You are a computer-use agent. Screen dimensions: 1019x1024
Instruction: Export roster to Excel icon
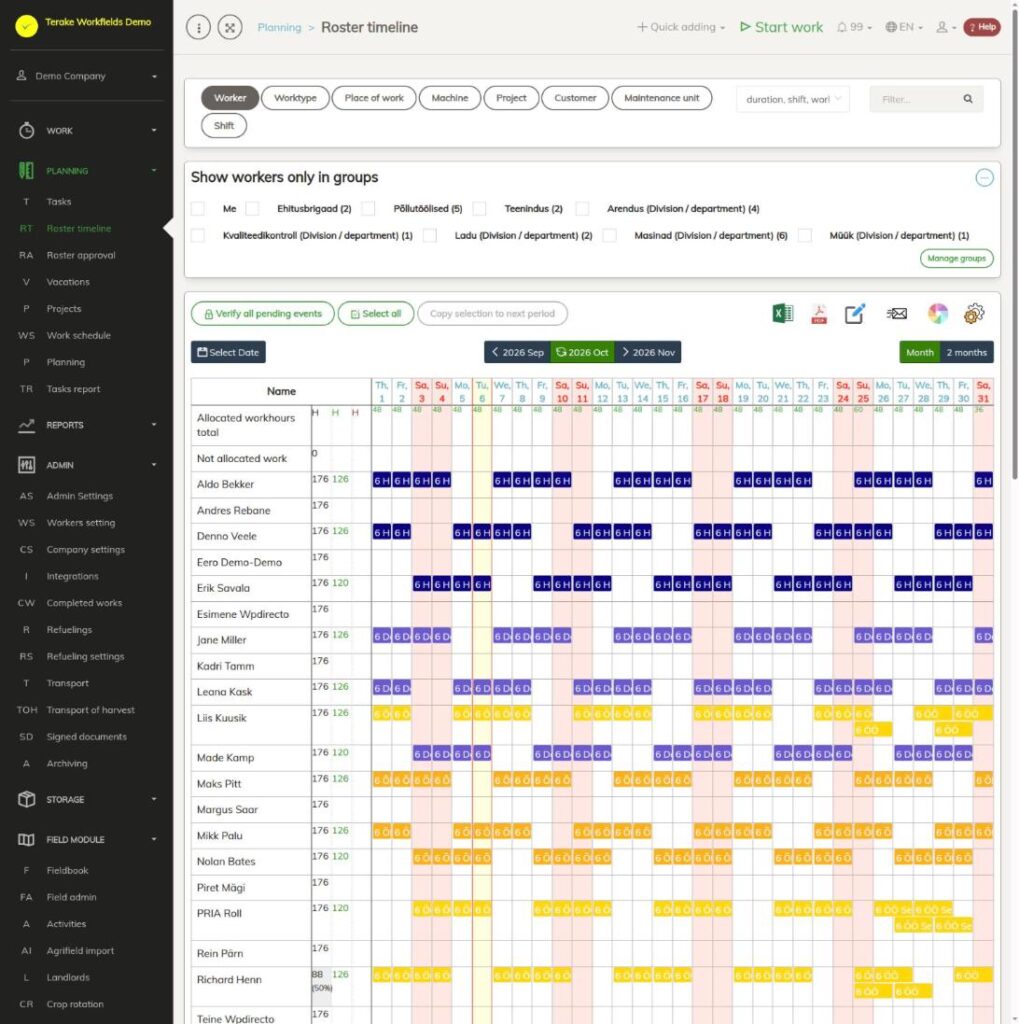point(783,314)
